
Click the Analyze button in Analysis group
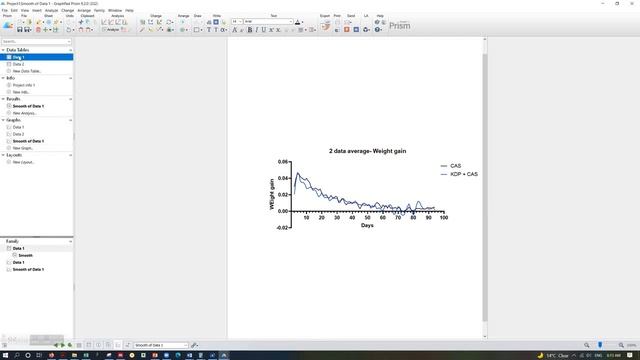click(x=111, y=30)
